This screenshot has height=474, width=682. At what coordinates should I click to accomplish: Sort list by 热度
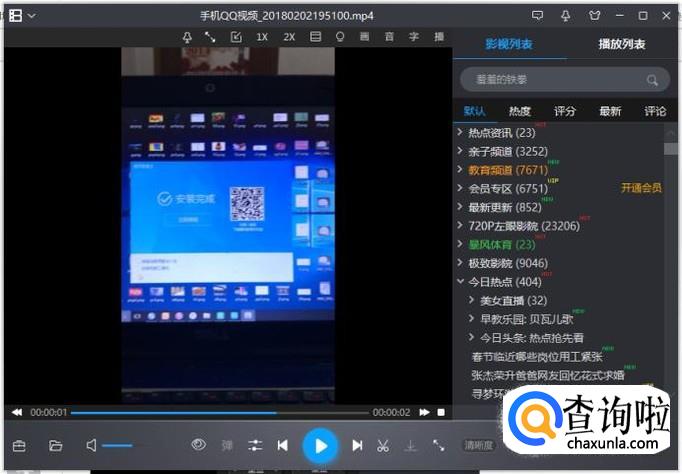click(520, 111)
